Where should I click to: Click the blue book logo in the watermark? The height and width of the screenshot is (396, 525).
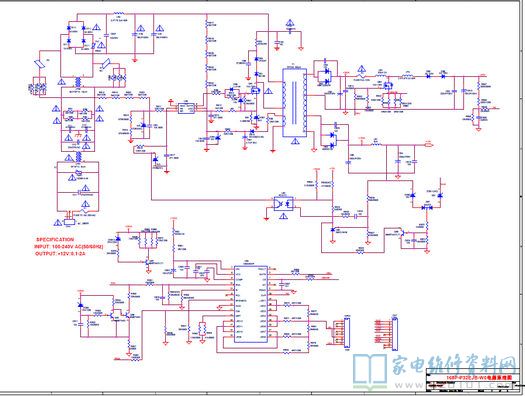pyautogui.click(x=370, y=371)
